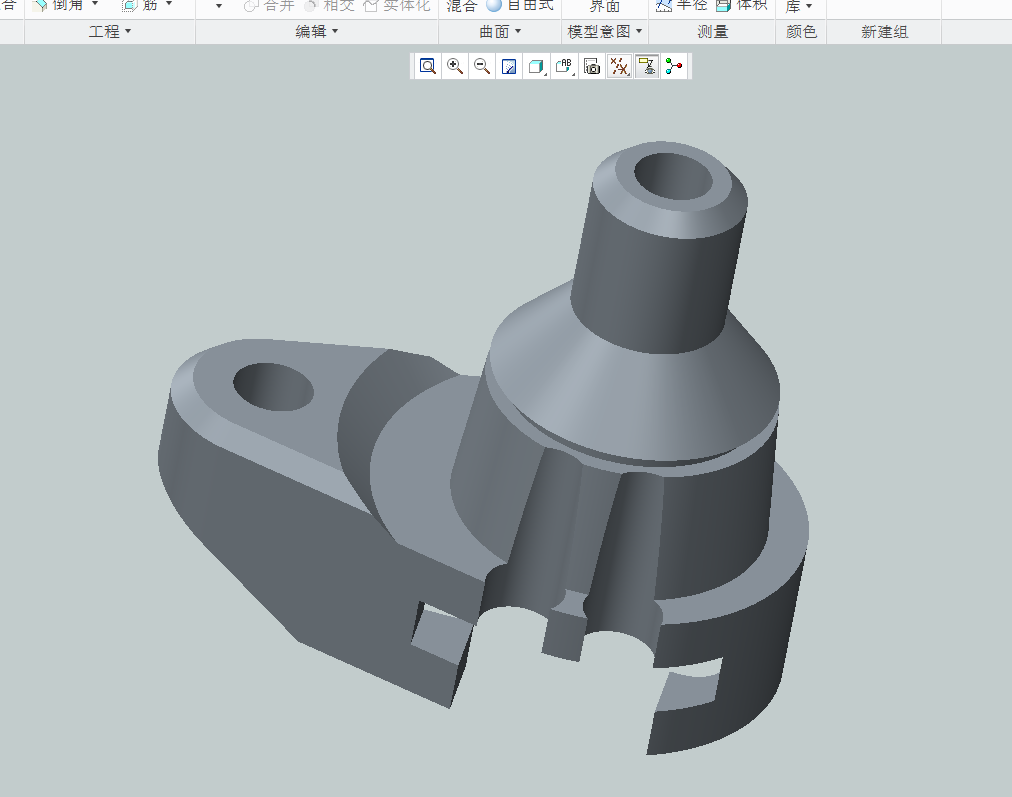The height and width of the screenshot is (797, 1012).
Task: Click the Repaint screen icon
Action: [x=509, y=67]
